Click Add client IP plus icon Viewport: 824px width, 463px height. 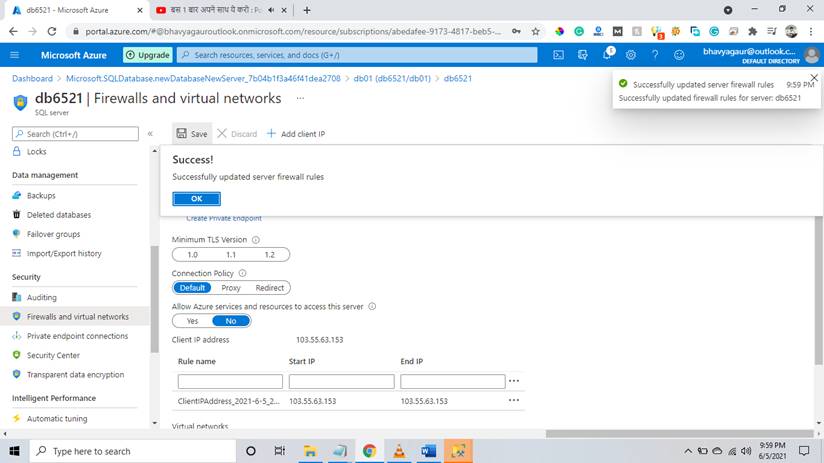click(271, 133)
